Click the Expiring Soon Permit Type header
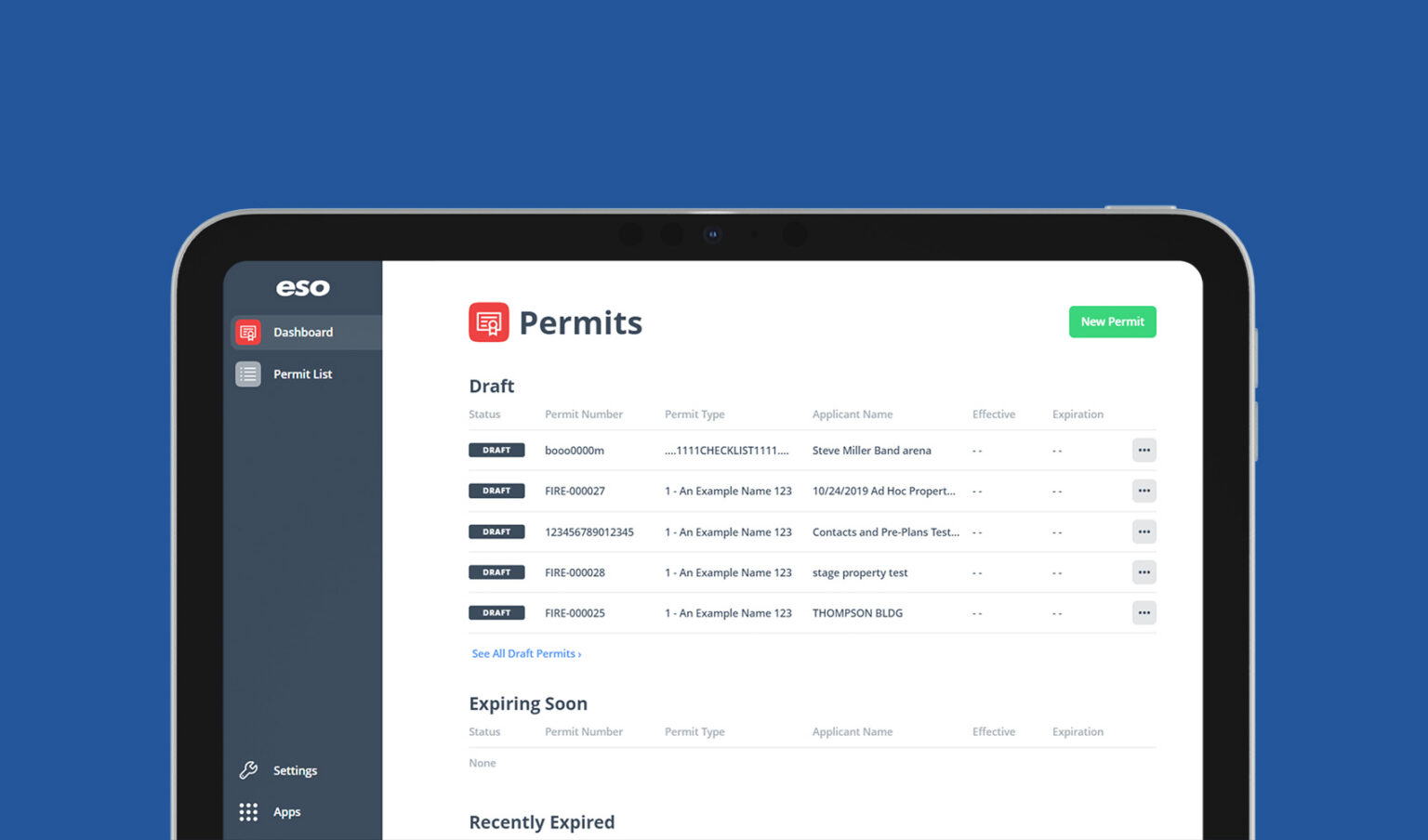Screen dimensions: 1428x840 point(694,732)
